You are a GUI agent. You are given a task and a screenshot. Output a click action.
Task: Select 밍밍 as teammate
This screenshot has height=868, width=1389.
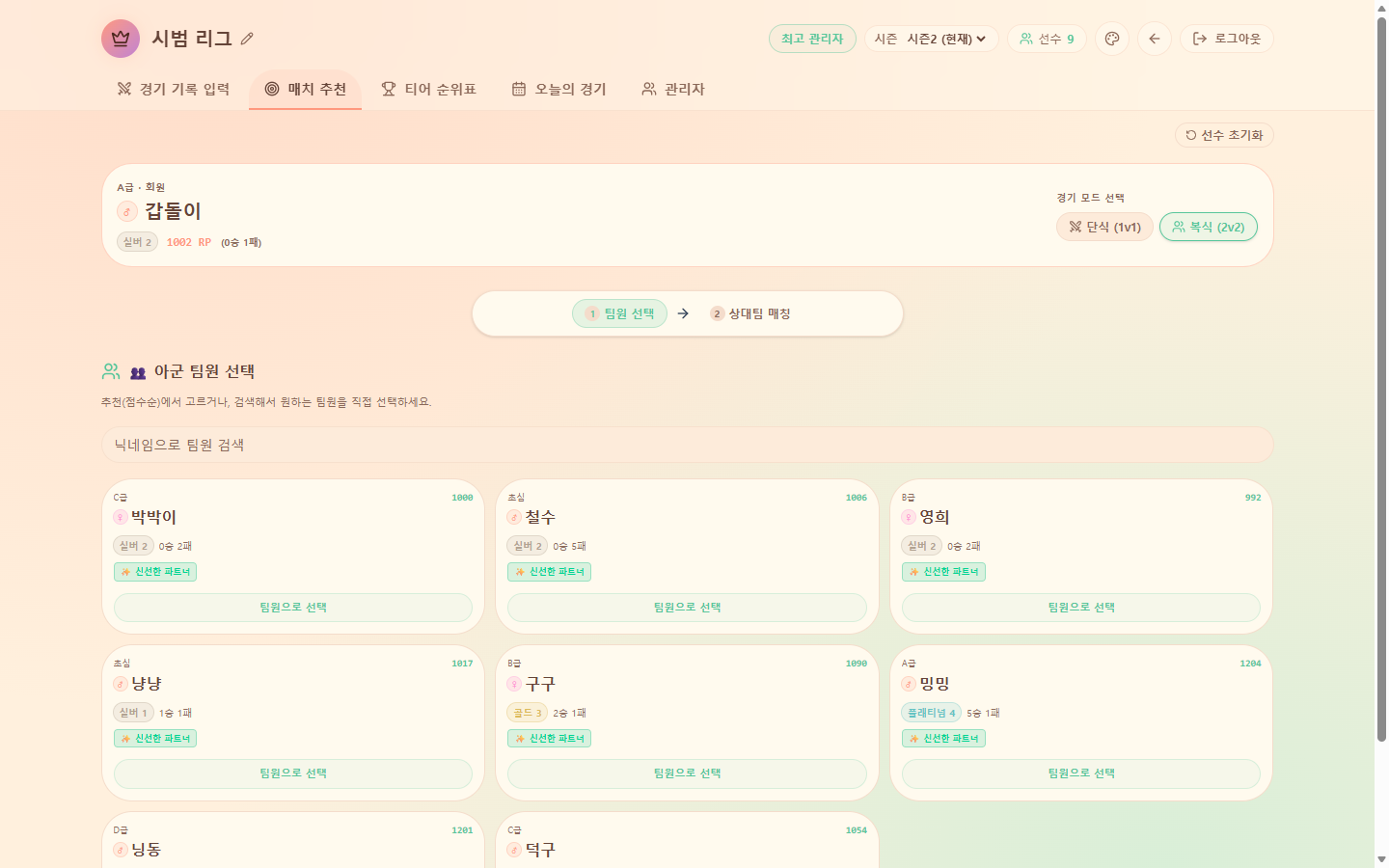pos(1081,773)
